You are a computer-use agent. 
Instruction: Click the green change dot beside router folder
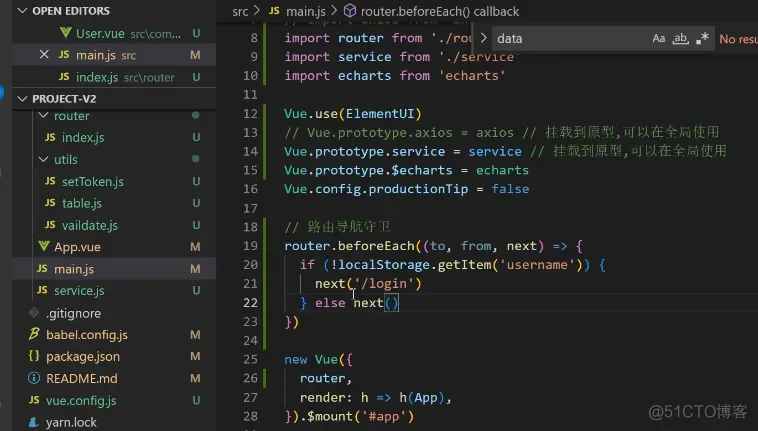[x=195, y=115]
